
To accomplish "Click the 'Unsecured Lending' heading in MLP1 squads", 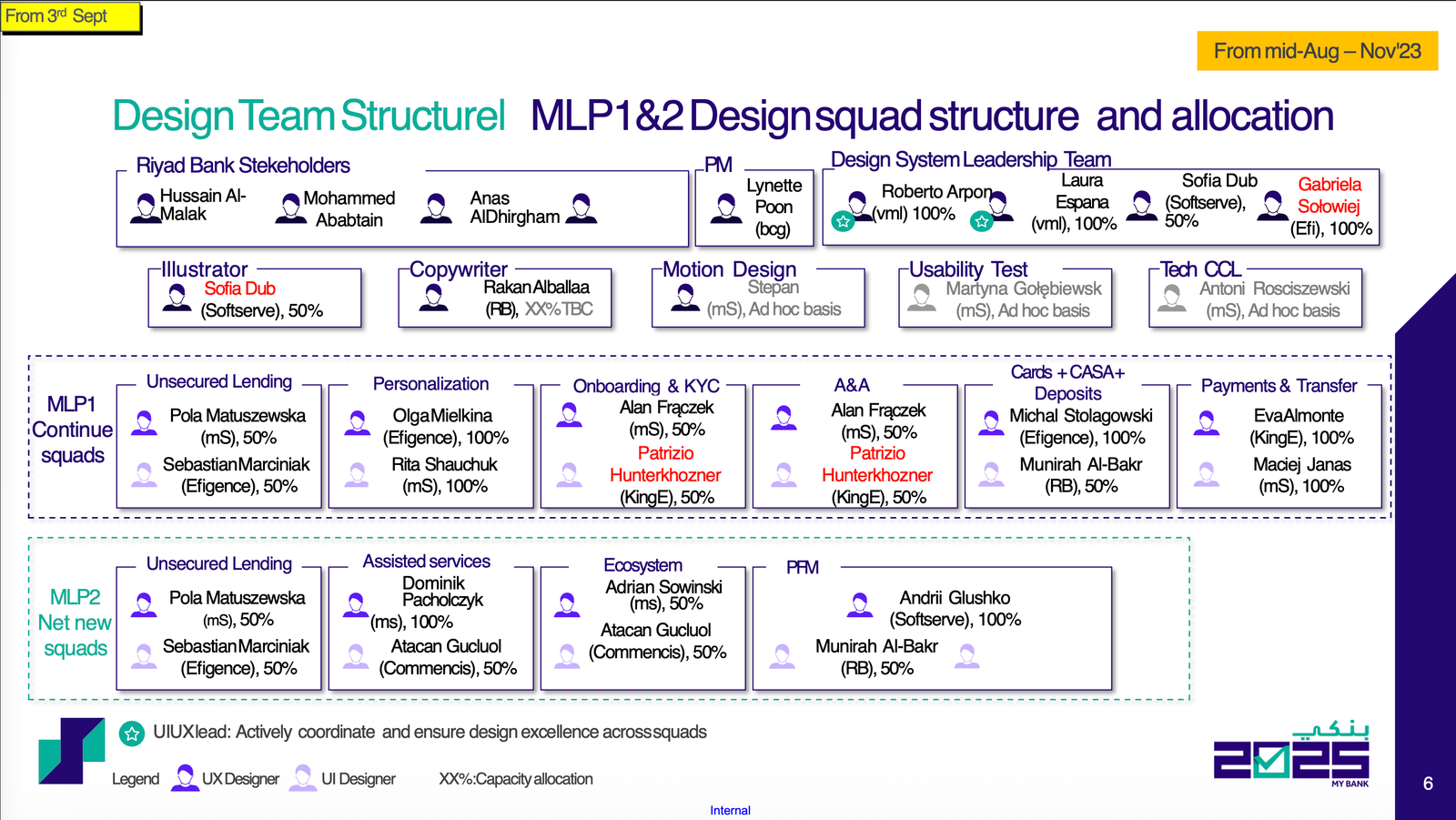I will click(x=219, y=381).
